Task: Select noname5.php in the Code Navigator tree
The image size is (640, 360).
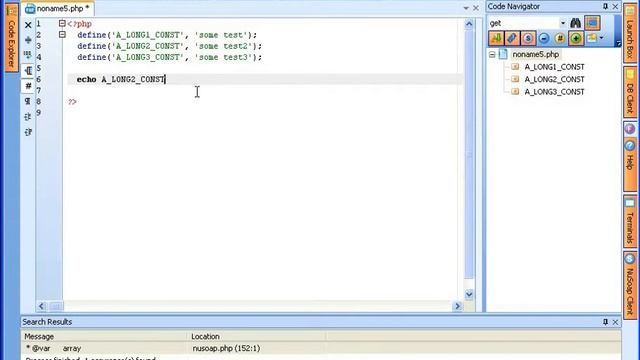Action: [536, 54]
